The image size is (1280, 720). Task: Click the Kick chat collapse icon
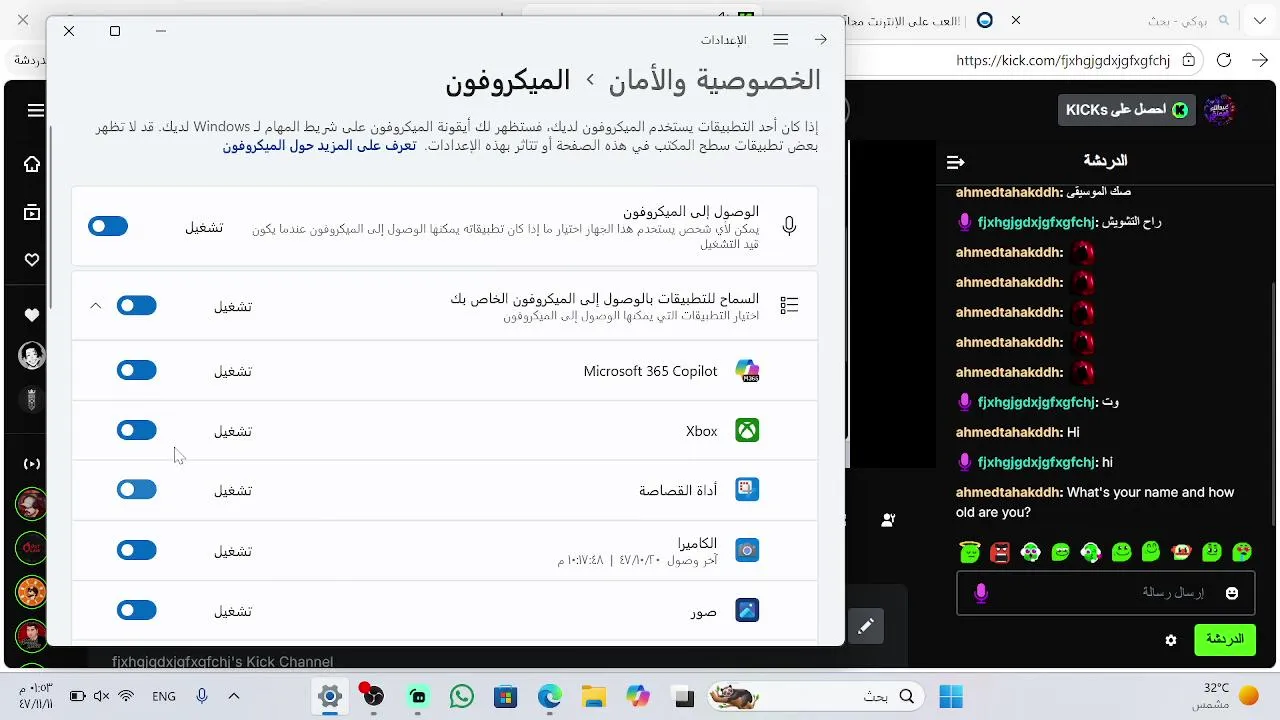[955, 162]
